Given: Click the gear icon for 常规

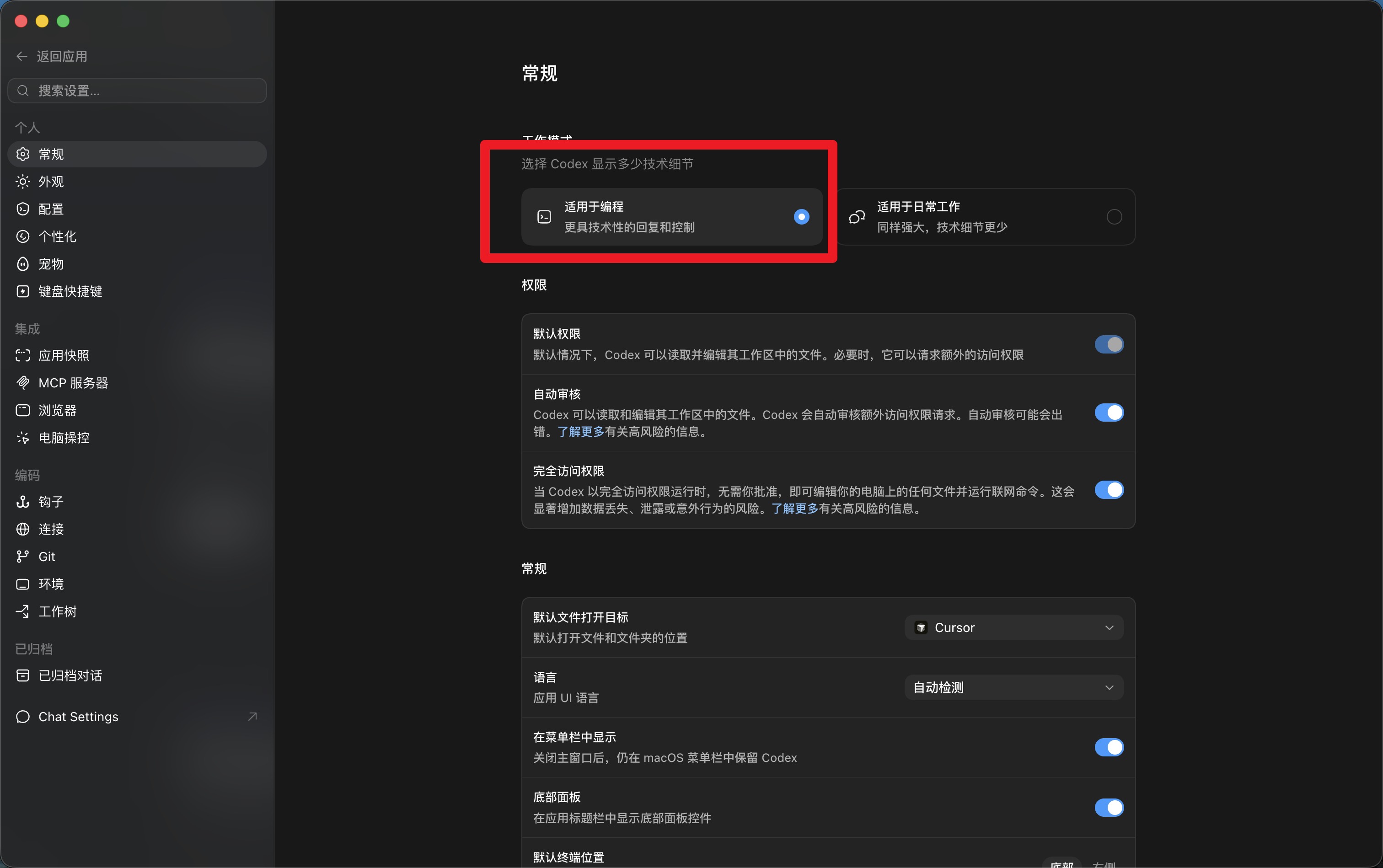Looking at the screenshot, I should [23, 155].
